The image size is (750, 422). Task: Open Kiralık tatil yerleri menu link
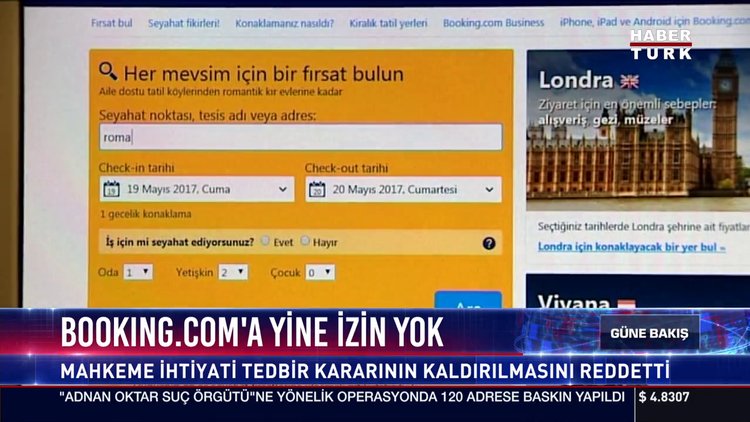(388, 23)
